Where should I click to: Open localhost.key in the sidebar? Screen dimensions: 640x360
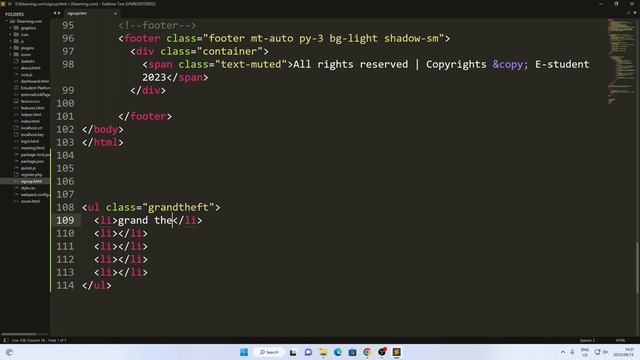click(x=32, y=135)
